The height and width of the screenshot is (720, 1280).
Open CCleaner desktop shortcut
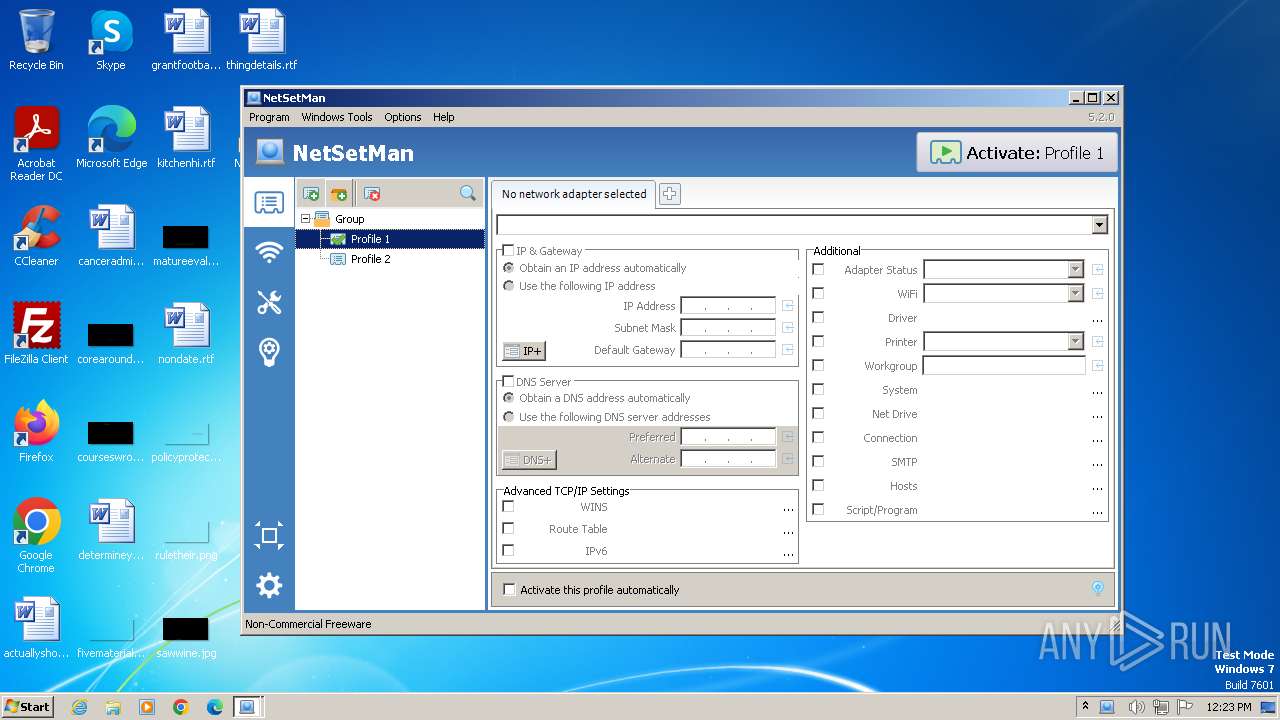[x=36, y=236]
